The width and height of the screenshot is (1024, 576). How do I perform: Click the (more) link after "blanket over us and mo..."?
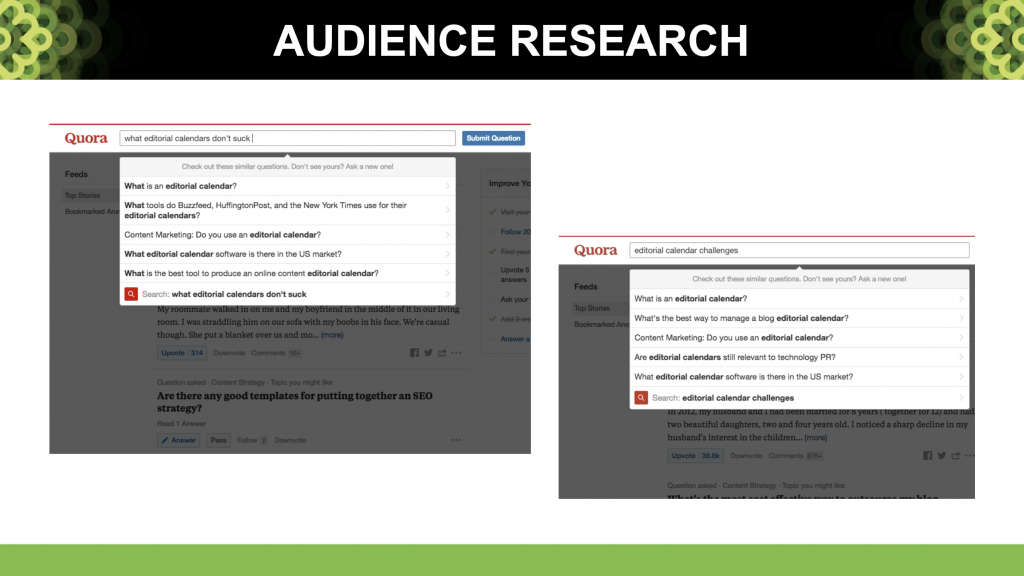coord(332,335)
